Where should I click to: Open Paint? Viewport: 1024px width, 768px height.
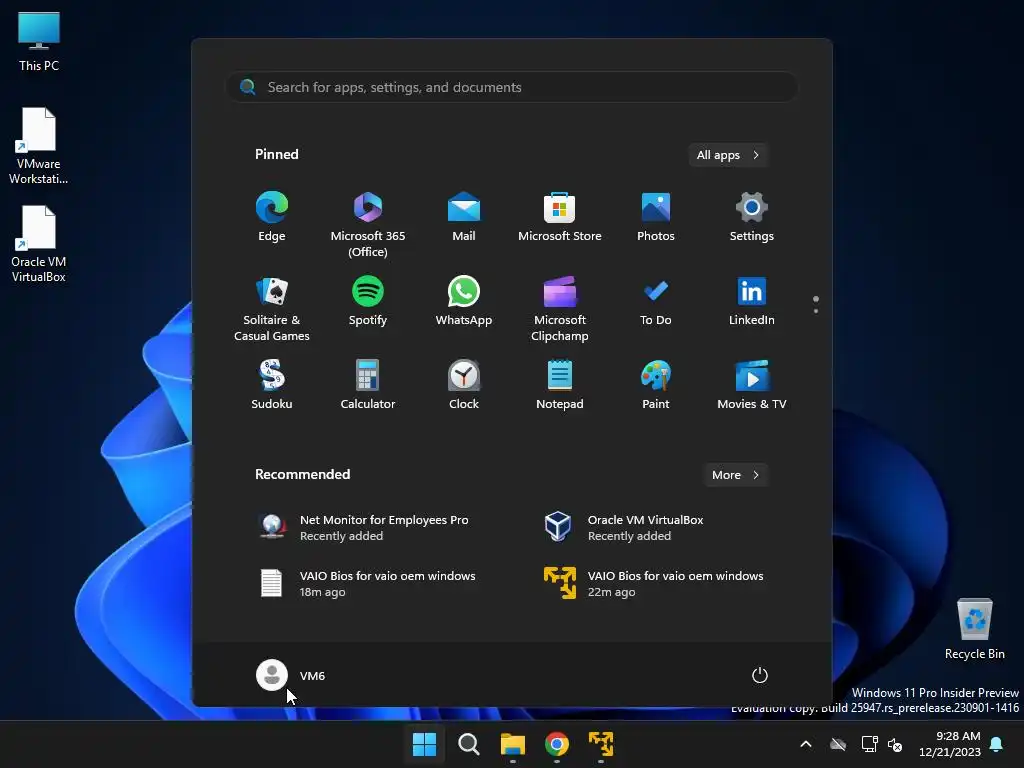pos(656,385)
